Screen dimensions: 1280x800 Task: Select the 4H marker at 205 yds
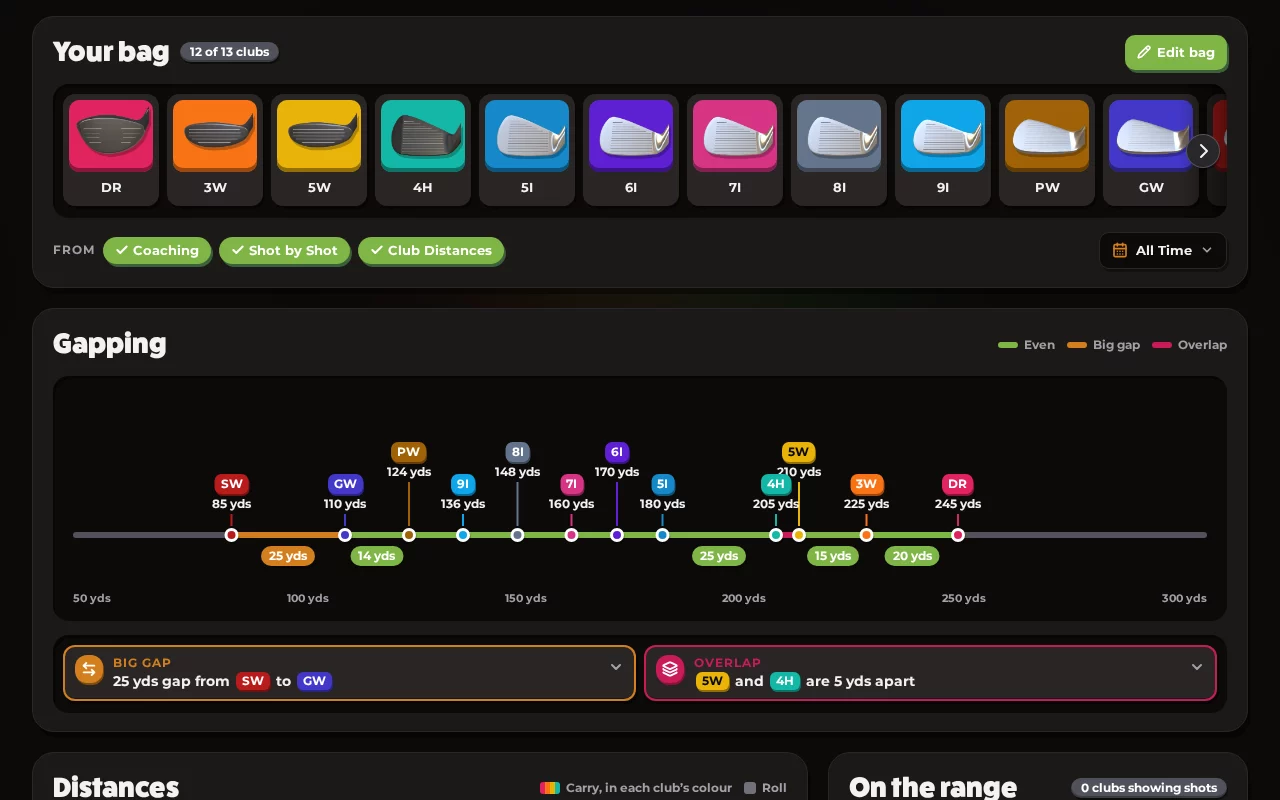(776, 535)
